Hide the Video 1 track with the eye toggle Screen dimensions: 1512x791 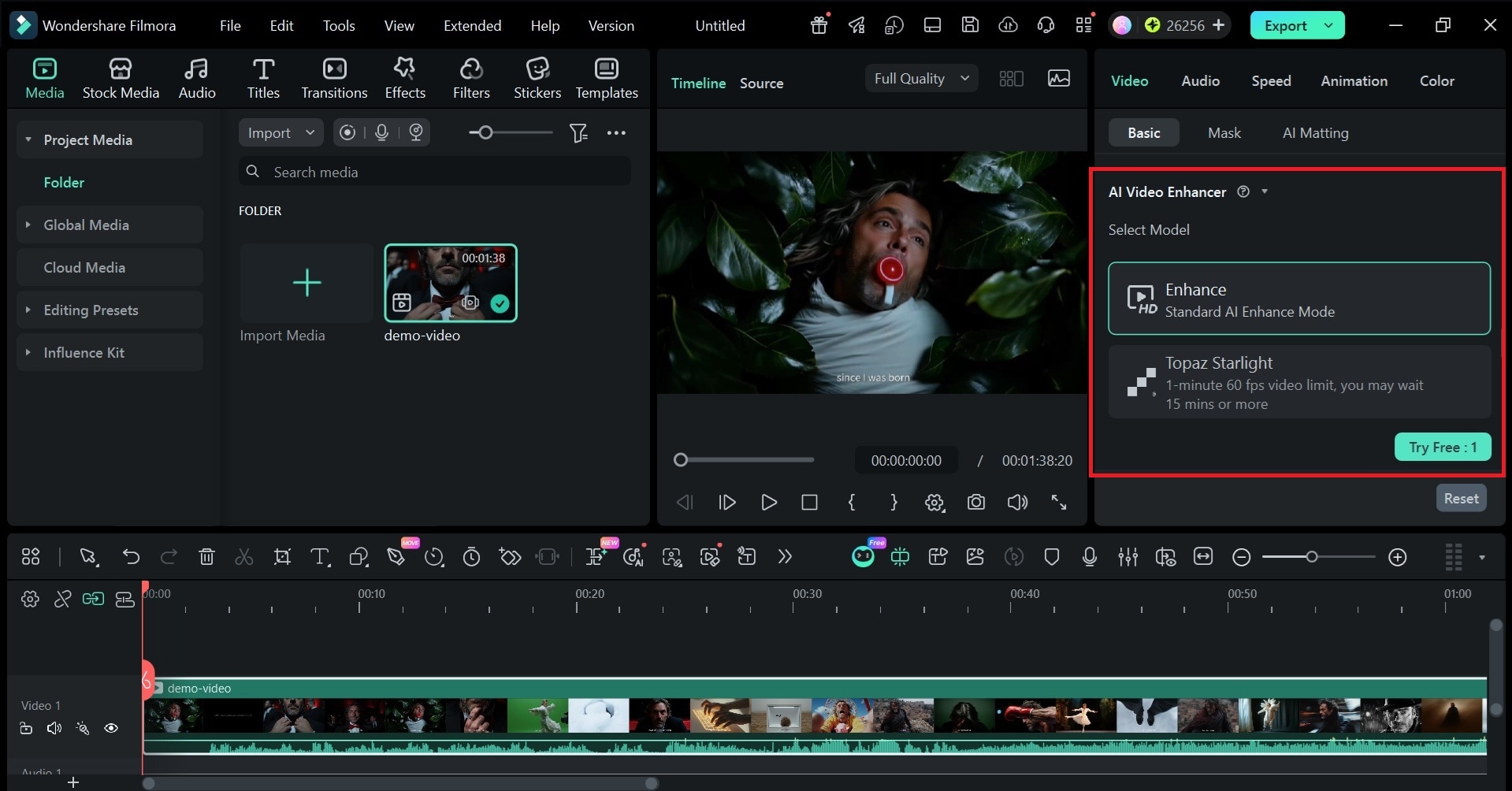point(111,728)
